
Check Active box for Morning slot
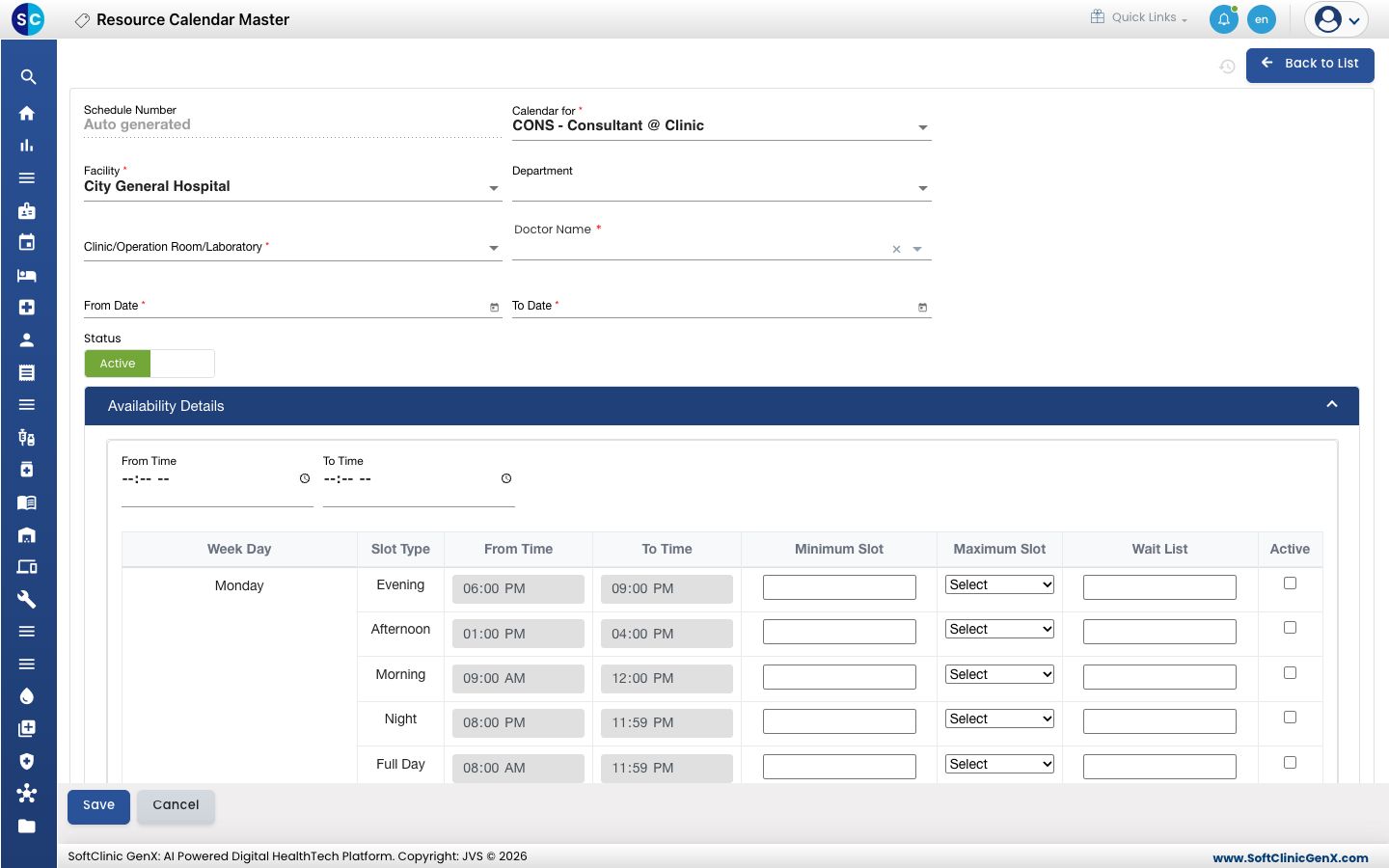coord(1290,673)
